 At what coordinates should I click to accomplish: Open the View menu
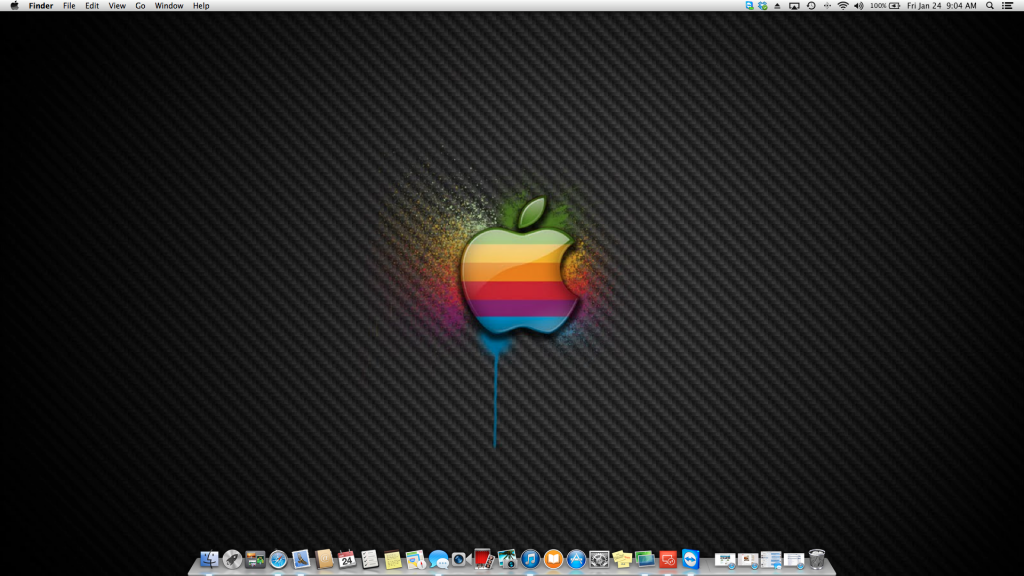(117, 5)
